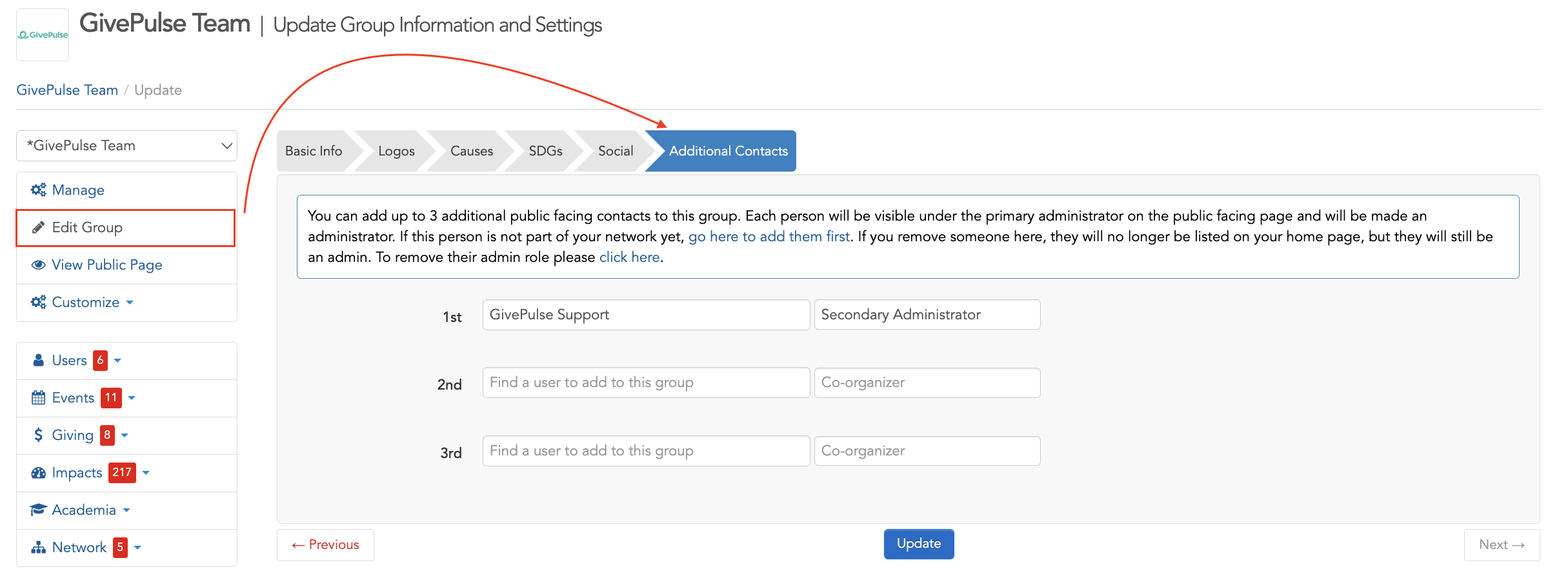Viewport: 1568px width, 578px height.
Task: Click the Manage gears icon
Action: [x=39, y=190]
